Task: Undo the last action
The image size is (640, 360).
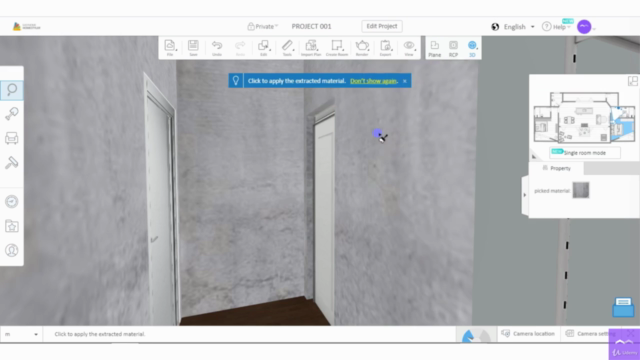Action: coord(217,48)
